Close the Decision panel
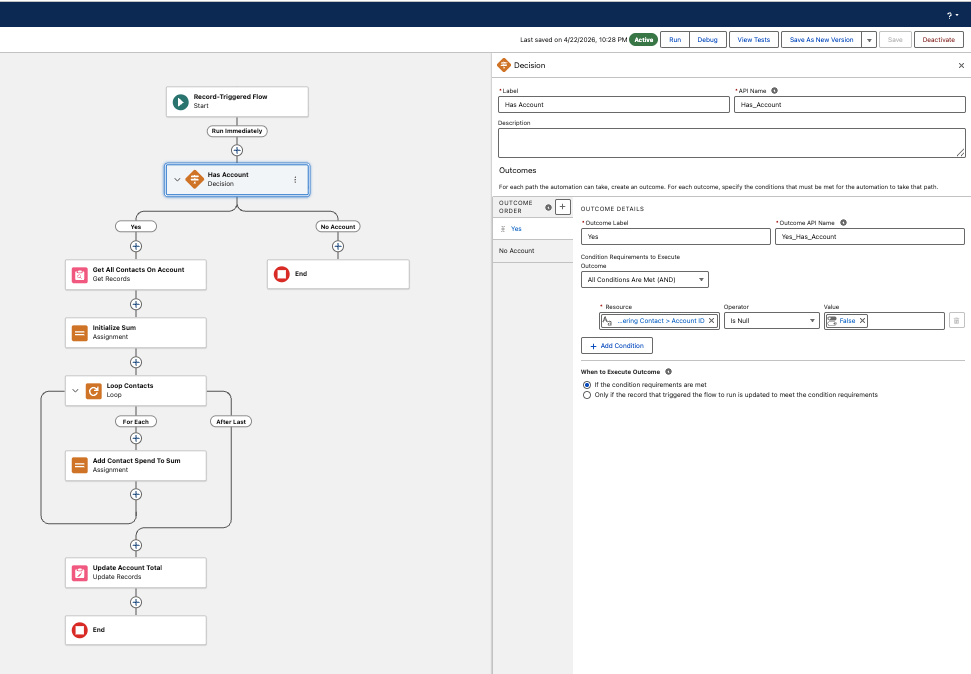This screenshot has width=971, height=674. tap(961, 65)
